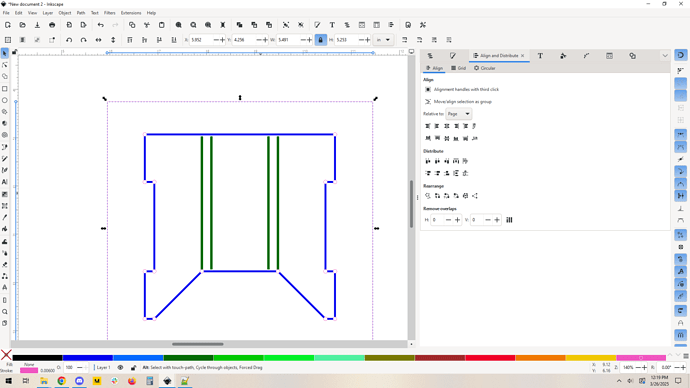690x388 pixels.
Task: Flip selected objects horizontally
Action: tap(99, 40)
